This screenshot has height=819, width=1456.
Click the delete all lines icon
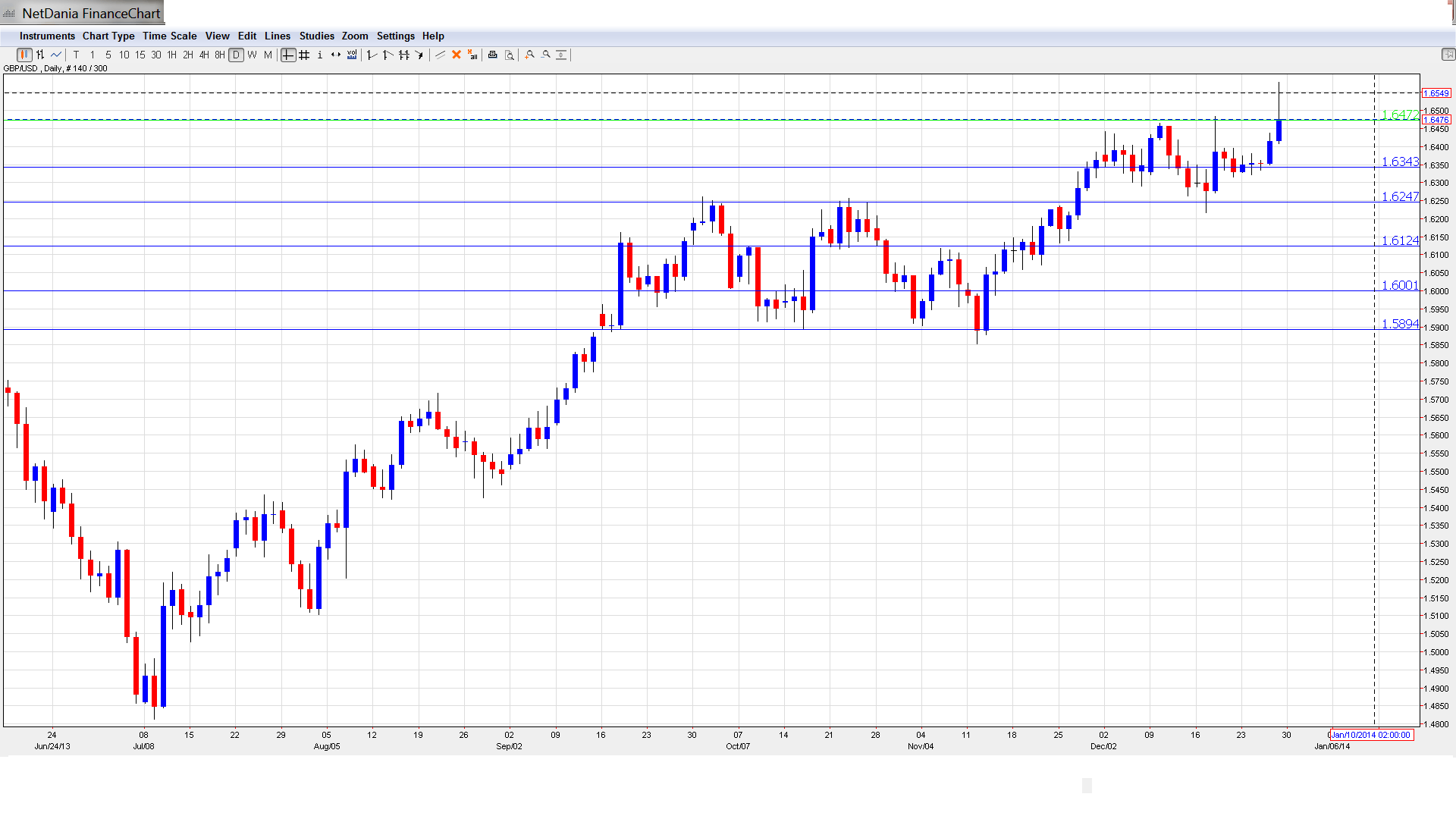(472, 55)
